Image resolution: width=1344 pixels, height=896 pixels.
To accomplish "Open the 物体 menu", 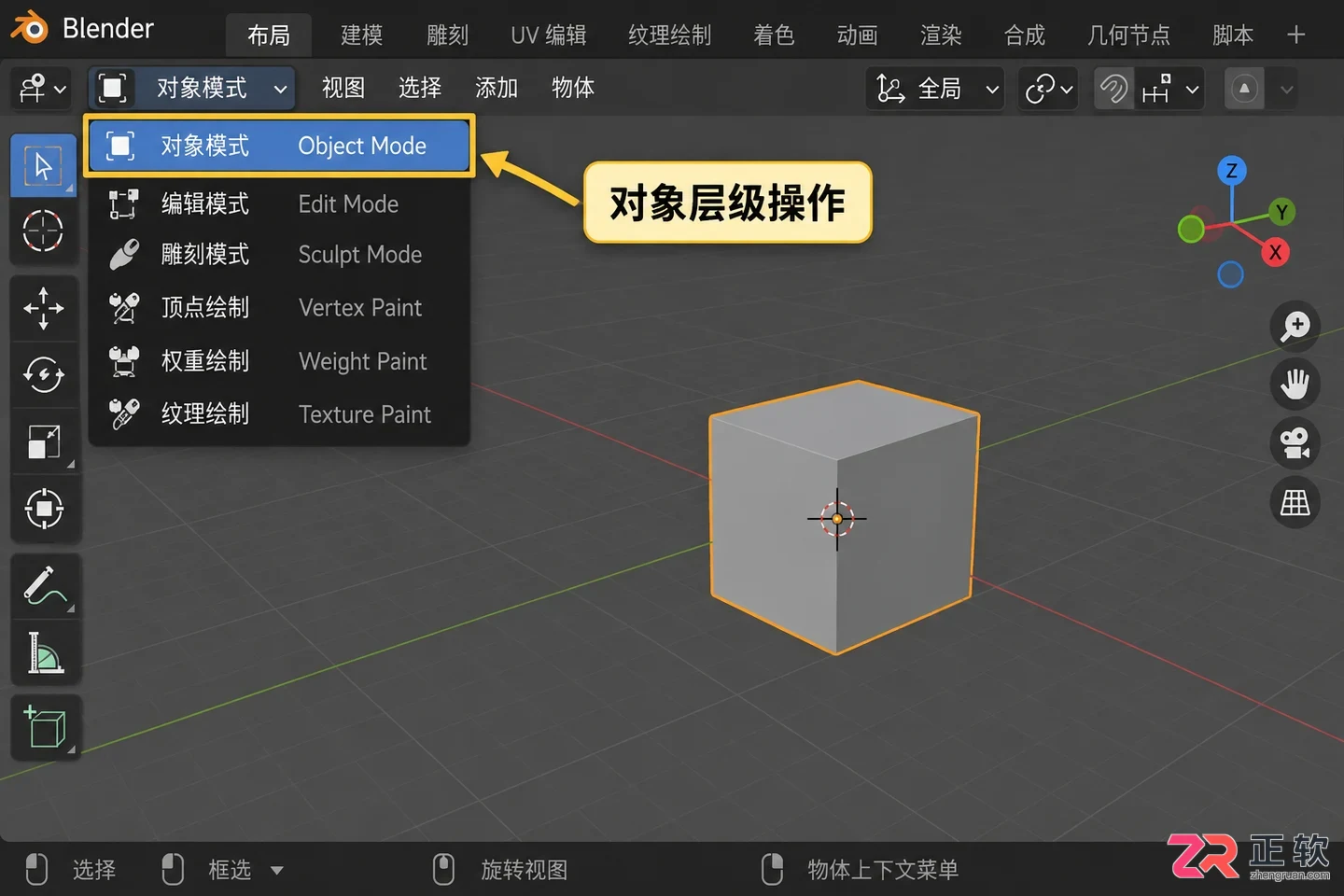I will [x=573, y=88].
